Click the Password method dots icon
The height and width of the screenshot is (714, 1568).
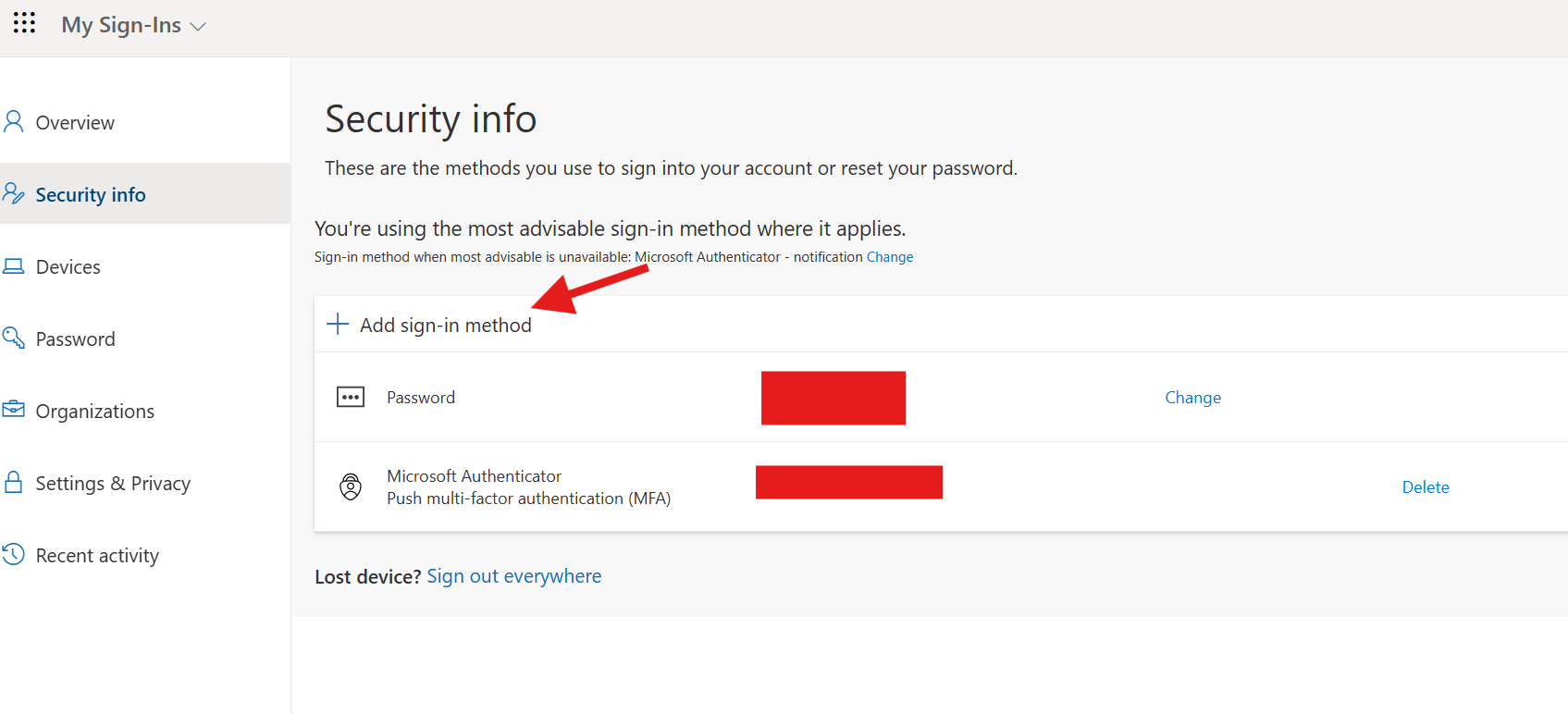(351, 397)
